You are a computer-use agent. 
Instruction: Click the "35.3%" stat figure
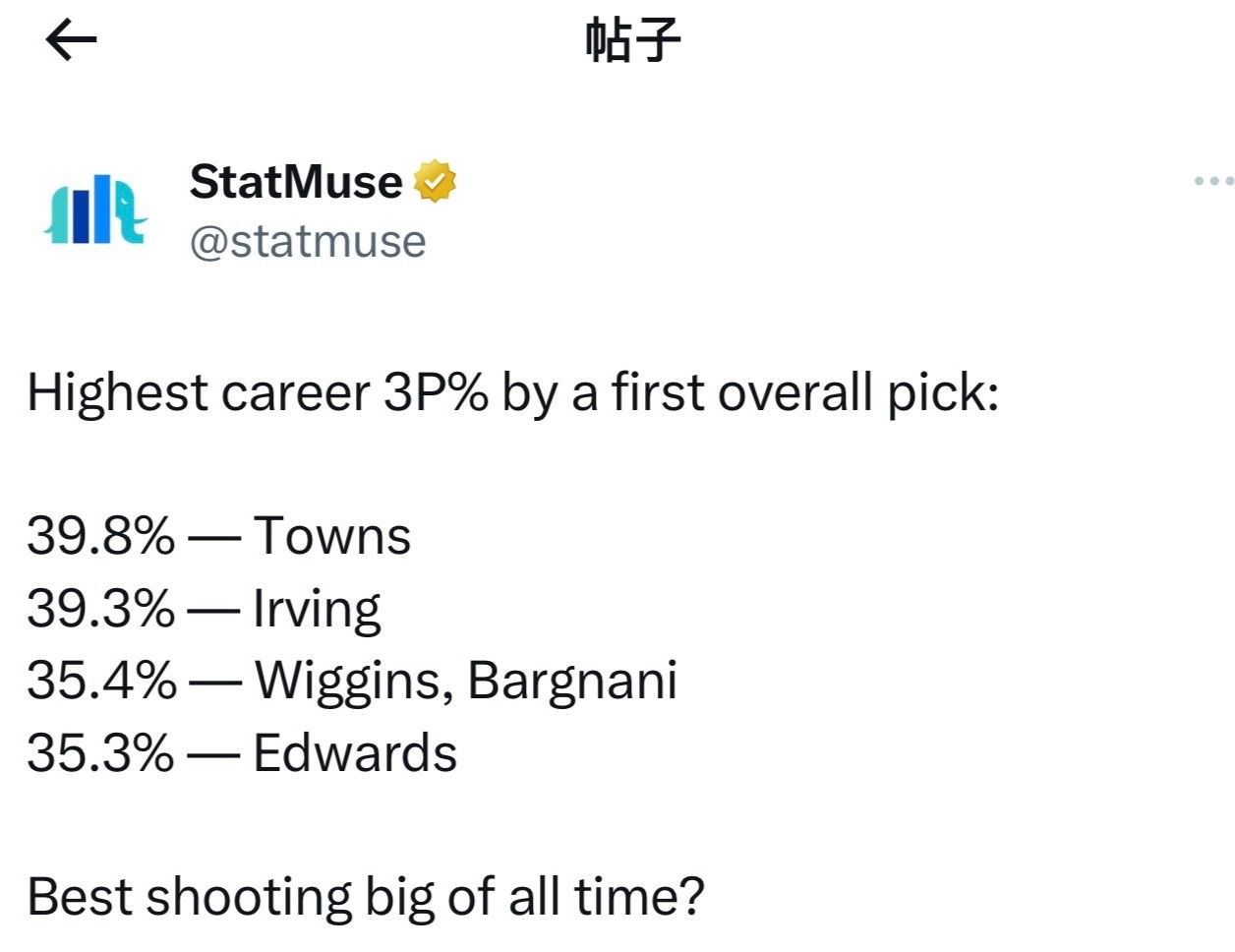coord(100,753)
